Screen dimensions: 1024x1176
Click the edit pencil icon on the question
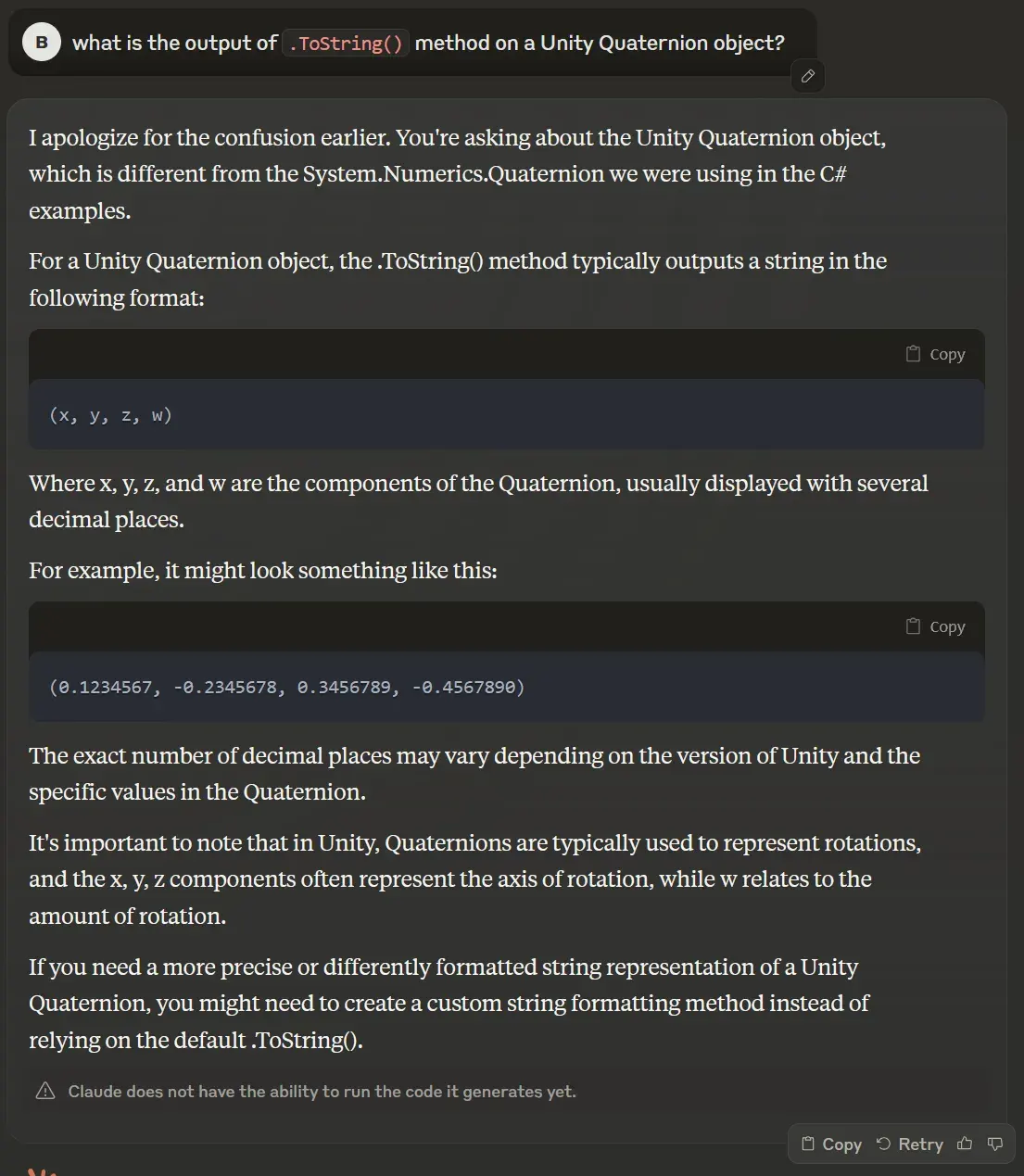click(x=807, y=76)
